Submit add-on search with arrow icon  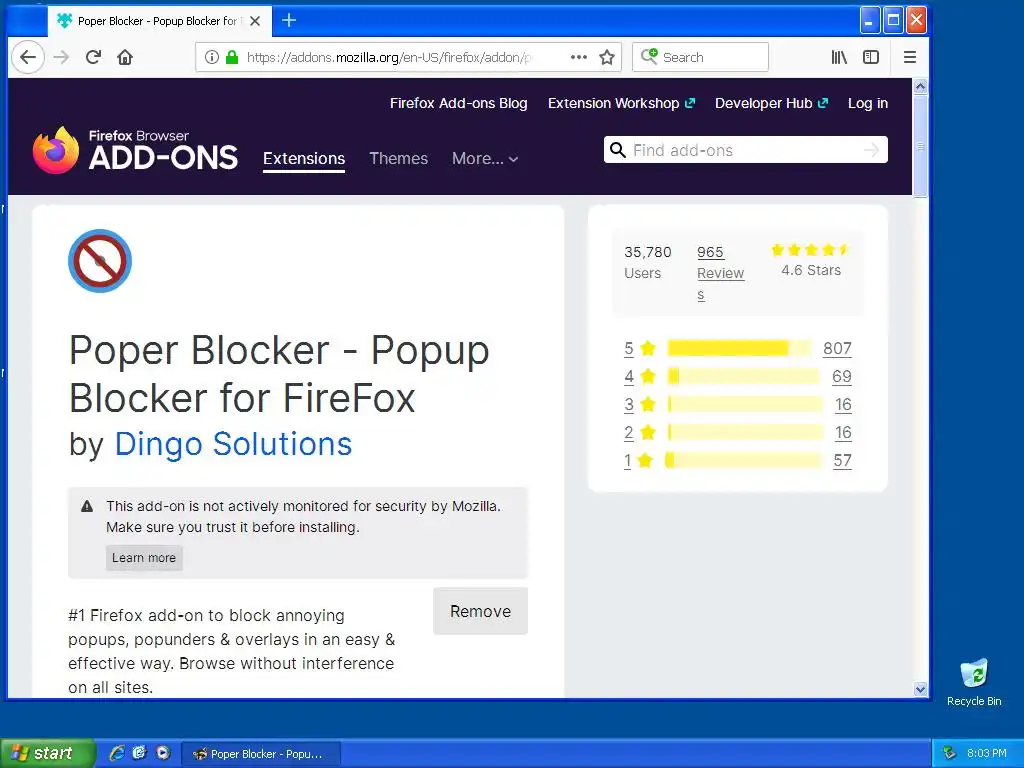click(871, 150)
